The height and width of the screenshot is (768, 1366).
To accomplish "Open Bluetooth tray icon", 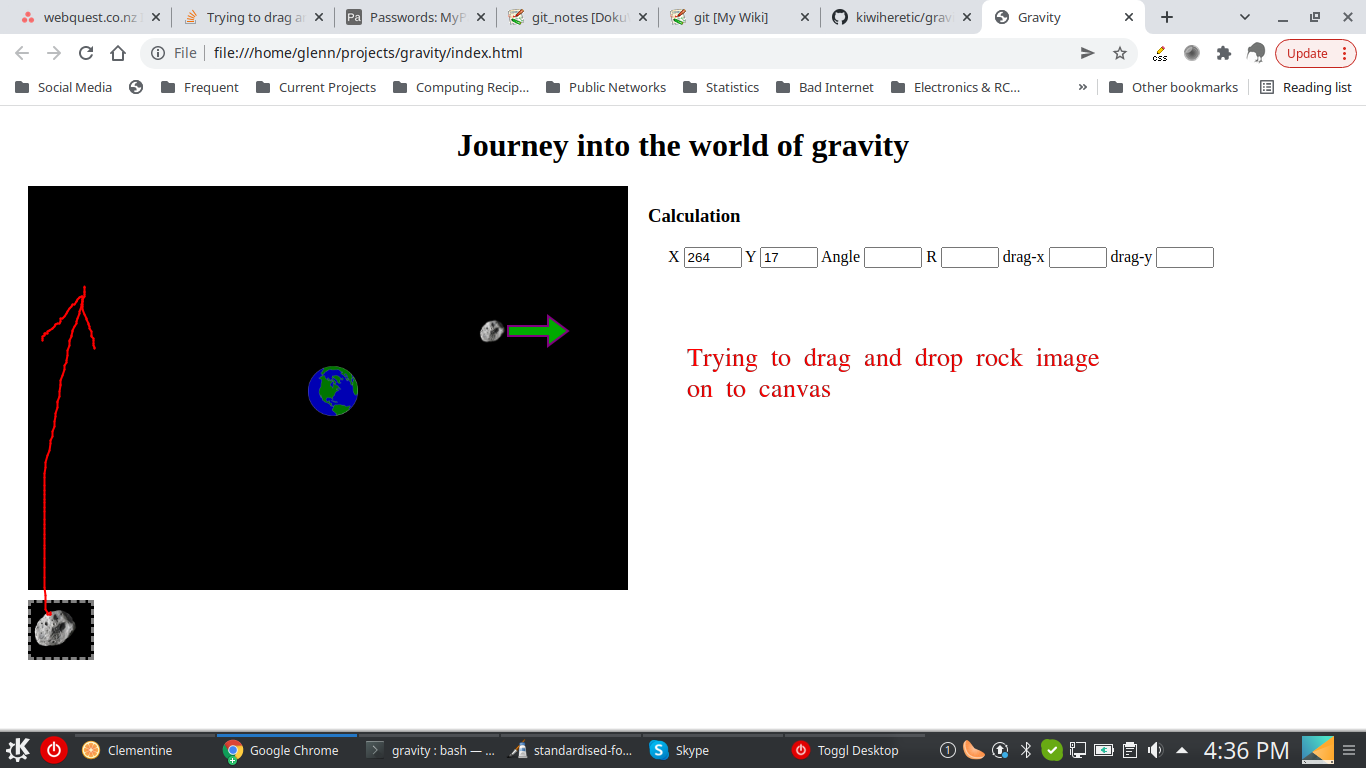I will (1025, 750).
